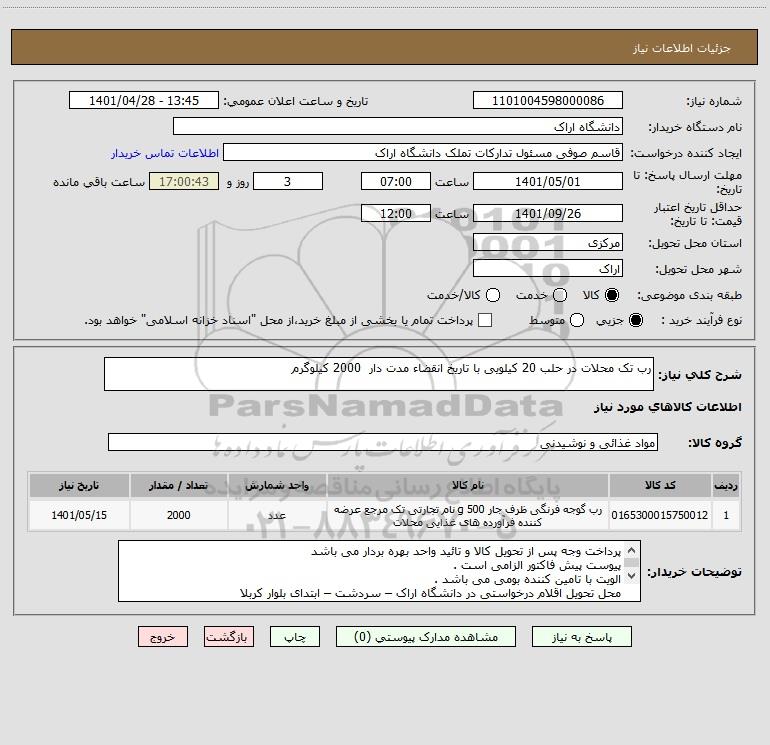Click the response deadline date 1401/05/01

[x=548, y=181]
